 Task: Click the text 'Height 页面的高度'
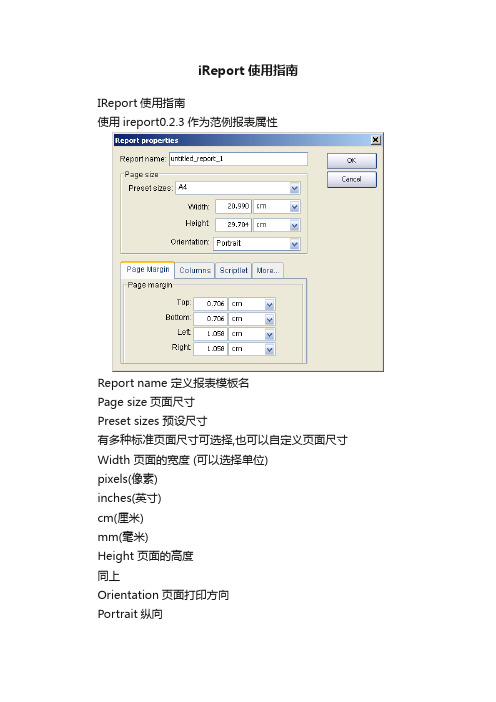click(x=145, y=556)
